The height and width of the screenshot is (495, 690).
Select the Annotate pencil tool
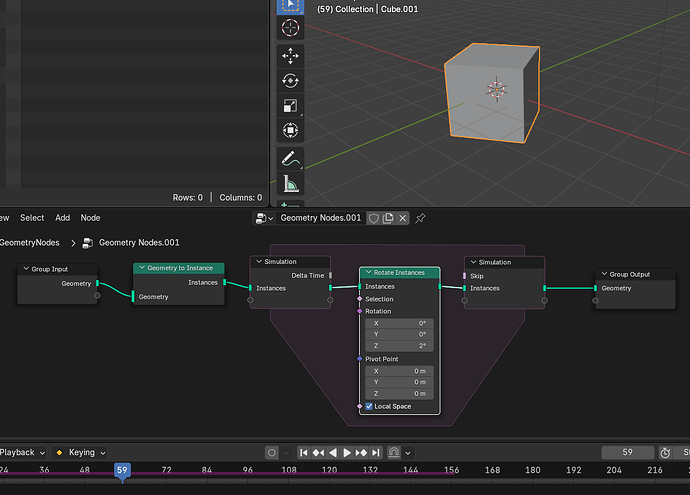coord(290,158)
